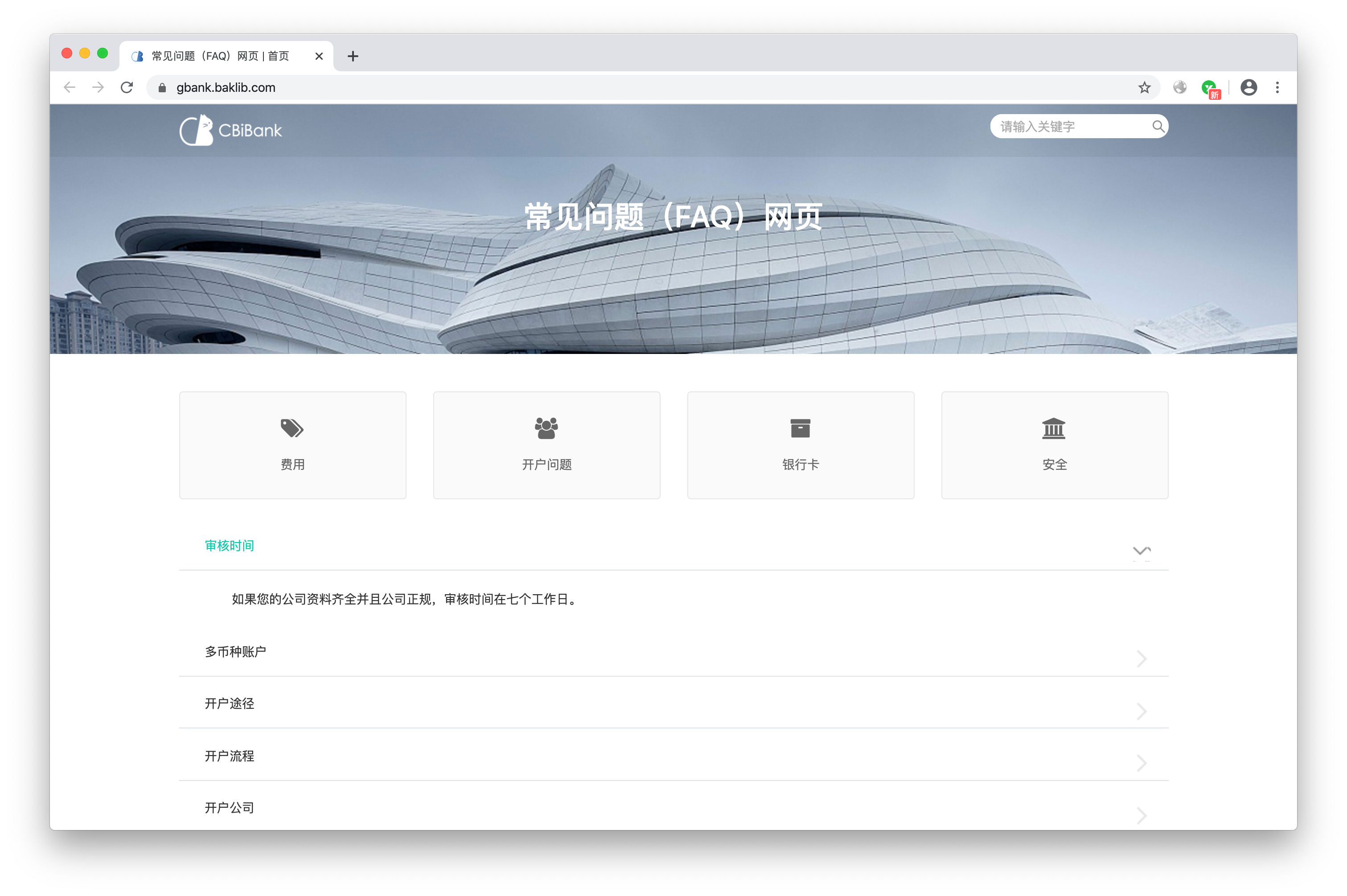
Task: Click the price tags icon
Action: pyautogui.click(x=292, y=428)
